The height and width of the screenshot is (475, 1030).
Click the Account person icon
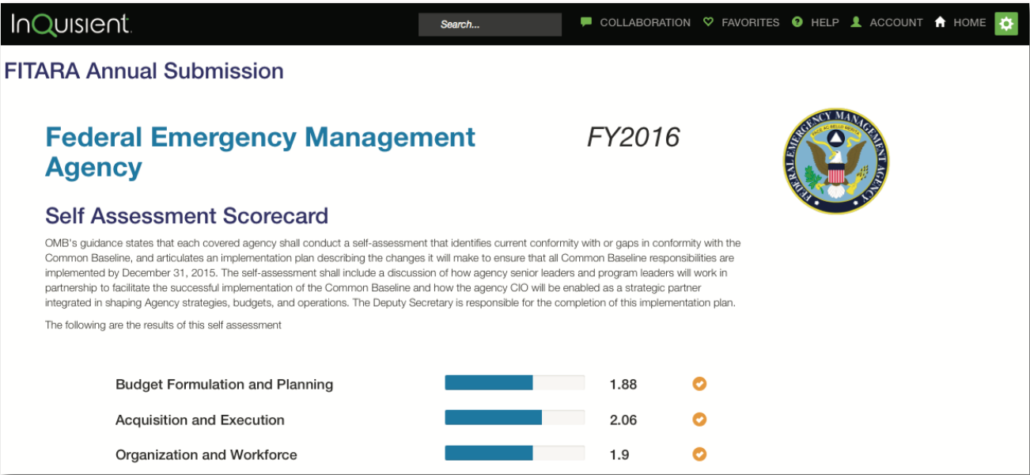coord(856,22)
